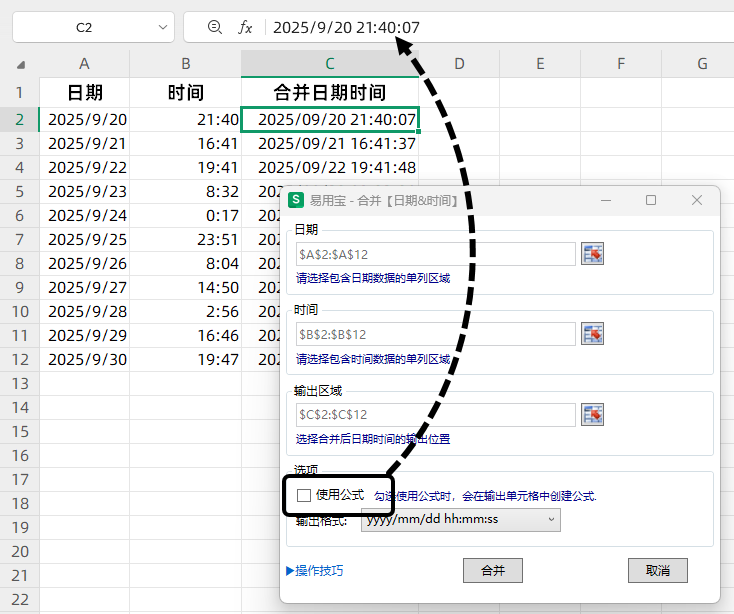Click the date range picker icon

coord(594,254)
